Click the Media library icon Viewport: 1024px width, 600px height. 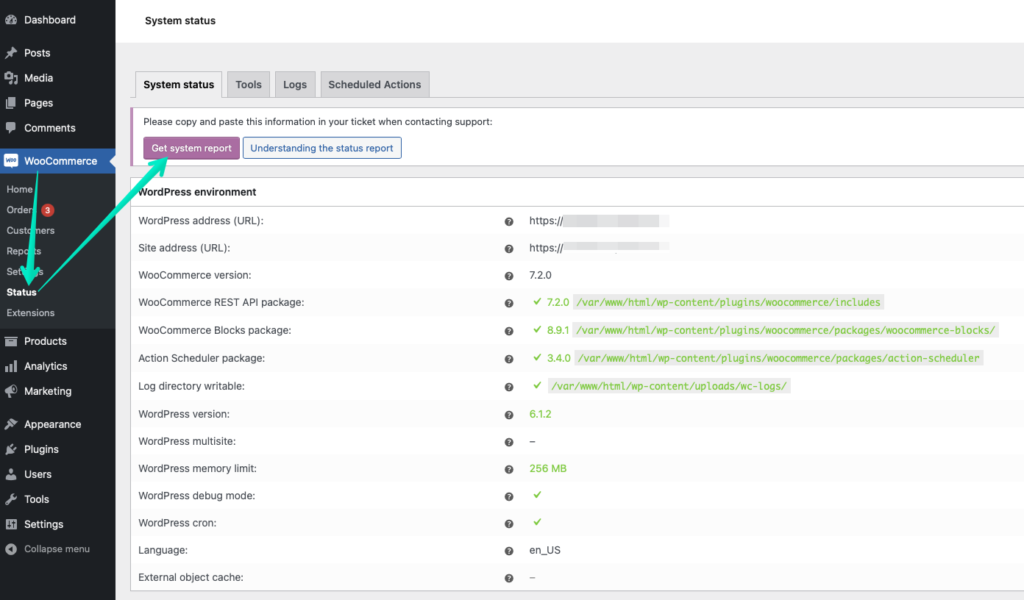(11, 78)
